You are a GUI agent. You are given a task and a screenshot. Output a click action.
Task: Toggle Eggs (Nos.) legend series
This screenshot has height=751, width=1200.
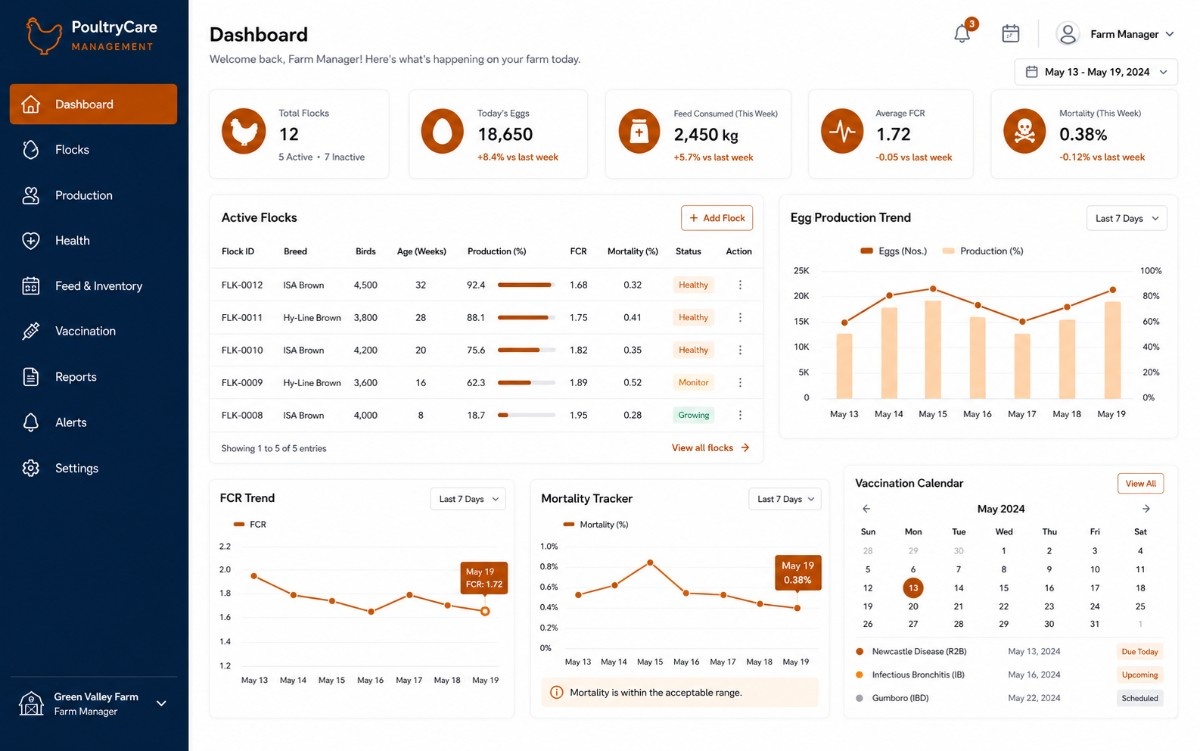click(893, 251)
